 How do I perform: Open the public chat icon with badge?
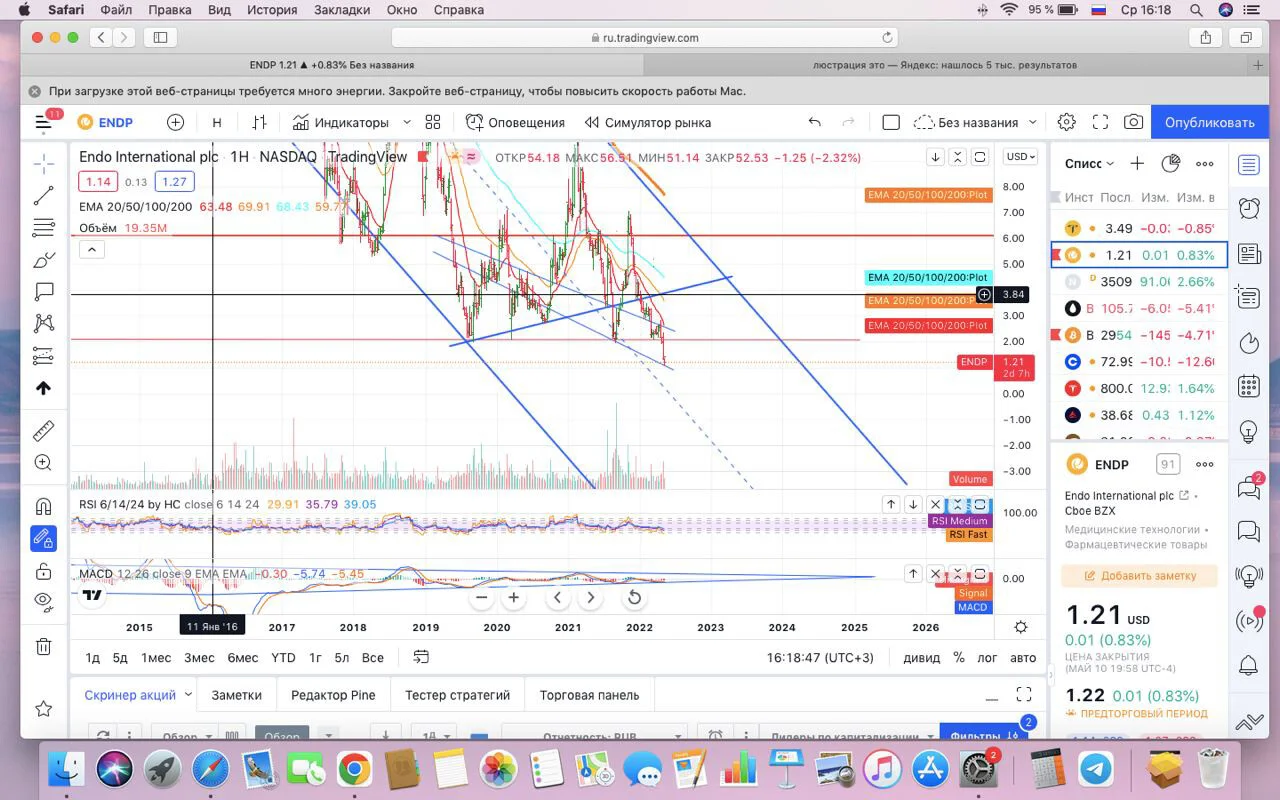[1248, 488]
